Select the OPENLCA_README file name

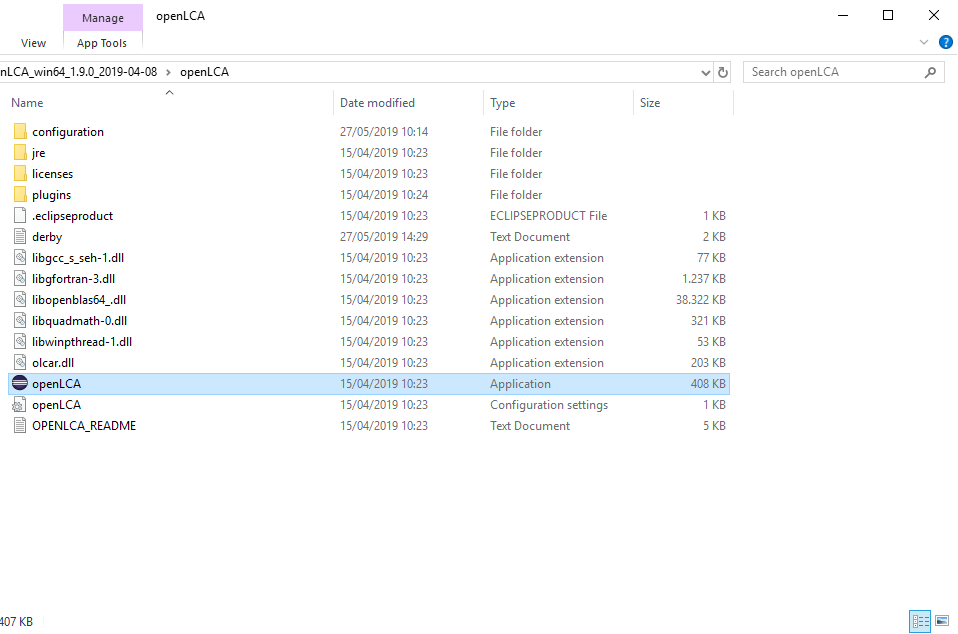click(x=84, y=426)
